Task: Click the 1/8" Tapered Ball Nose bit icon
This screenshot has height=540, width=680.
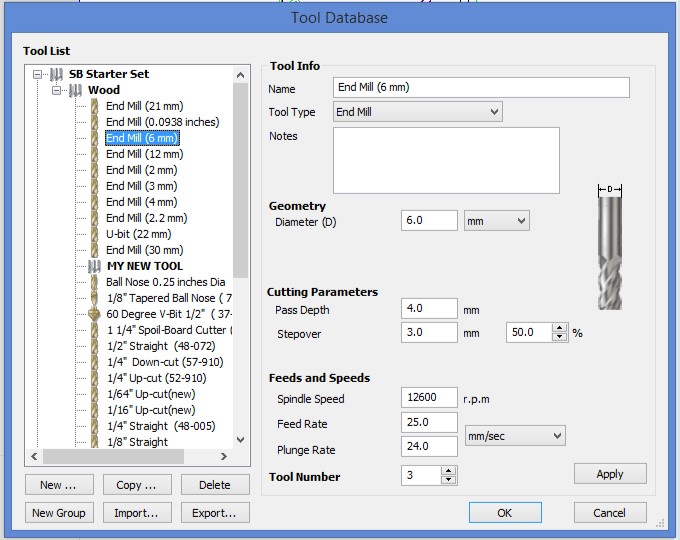Action: 95,298
